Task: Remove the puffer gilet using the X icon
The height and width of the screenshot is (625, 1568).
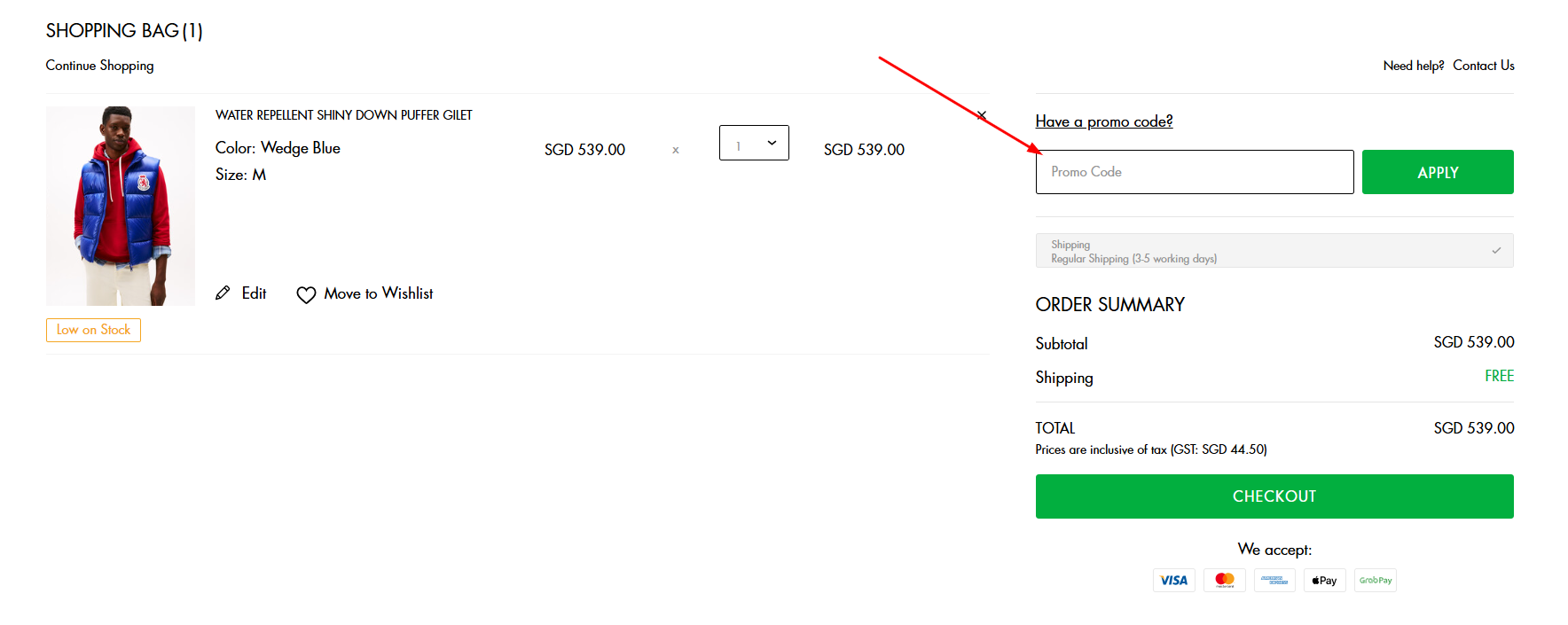Action: click(x=981, y=115)
